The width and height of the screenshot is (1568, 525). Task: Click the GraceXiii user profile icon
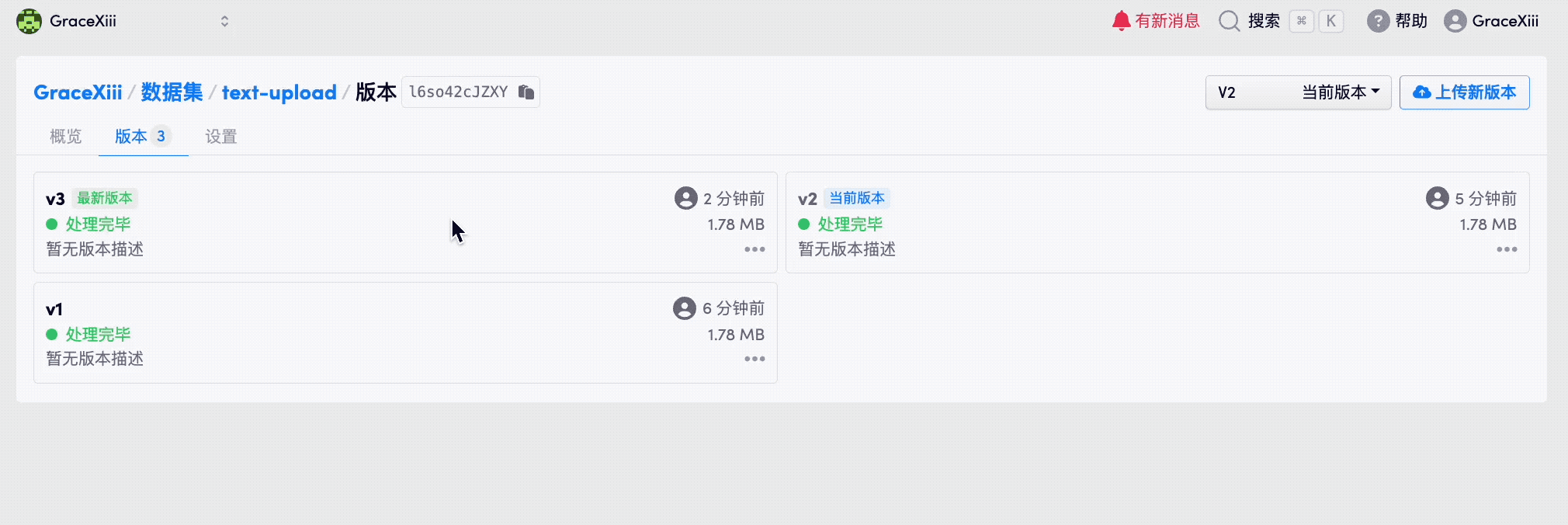(1455, 21)
